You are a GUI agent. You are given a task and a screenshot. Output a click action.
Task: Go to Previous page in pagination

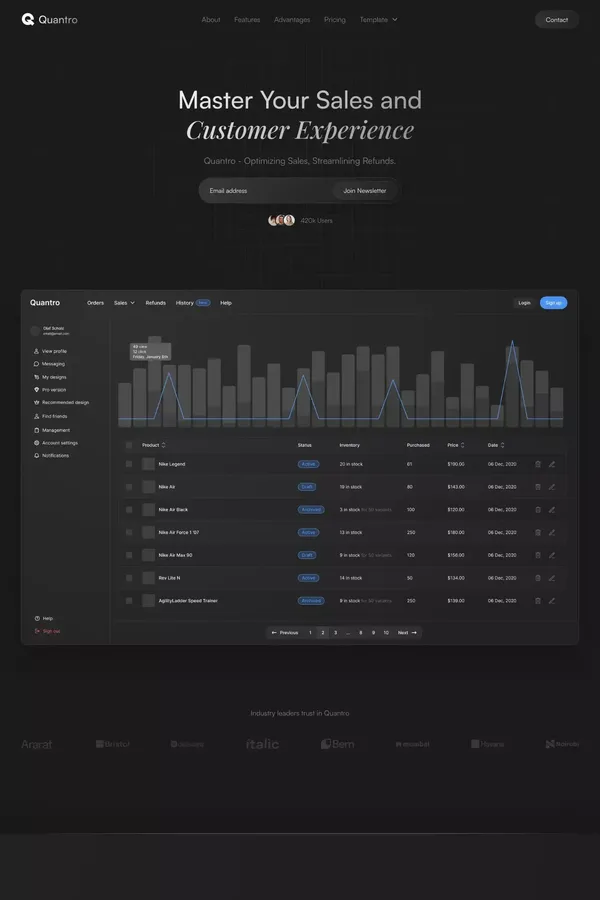(x=285, y=633)
